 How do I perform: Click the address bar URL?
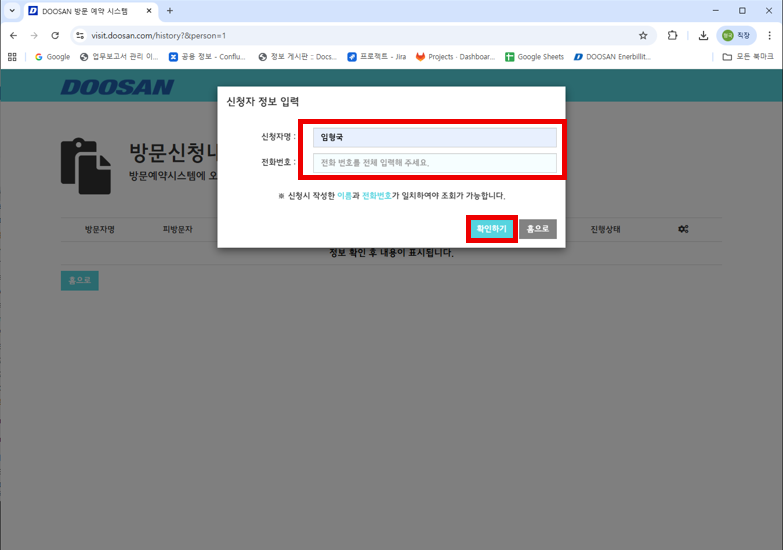click(300, 35)
